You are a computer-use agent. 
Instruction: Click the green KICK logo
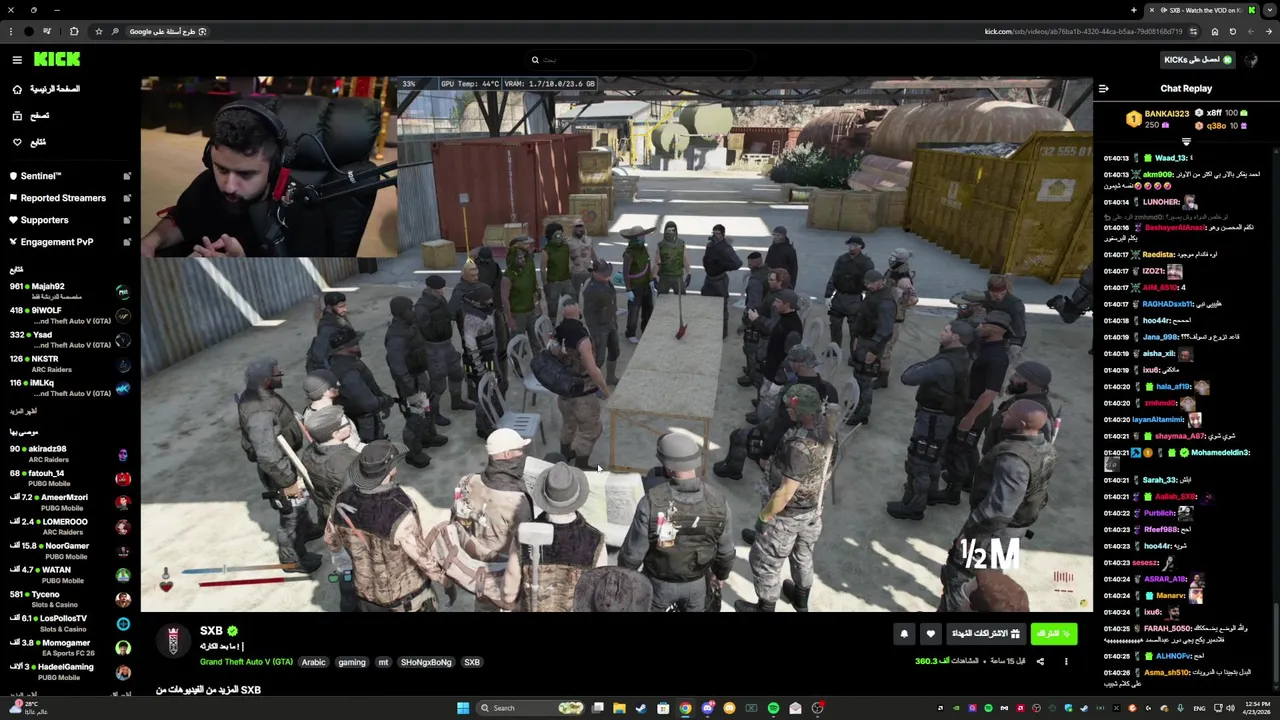point(56,60)
